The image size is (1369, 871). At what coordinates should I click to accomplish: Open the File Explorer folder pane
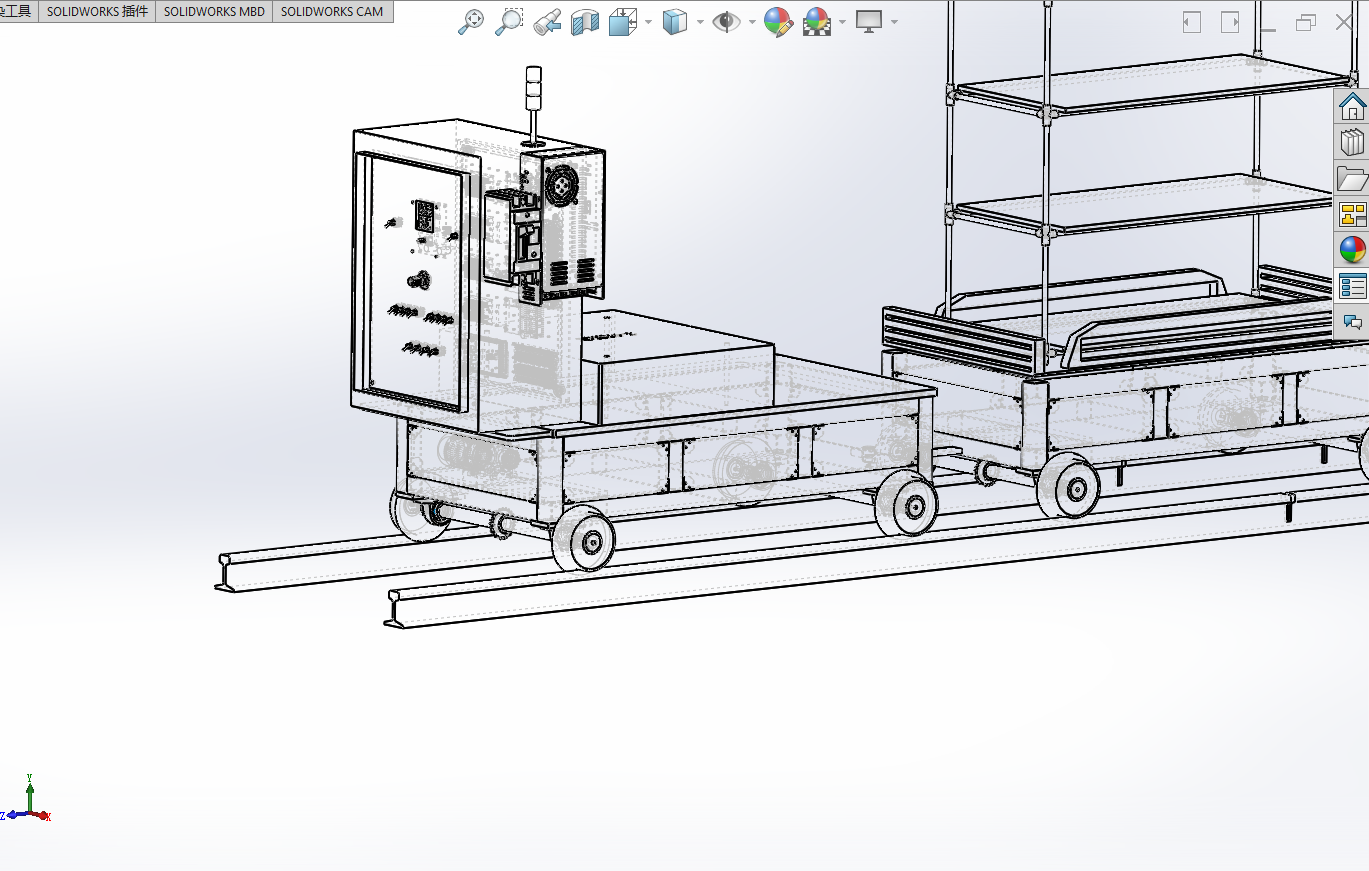tap(1352, 179)
